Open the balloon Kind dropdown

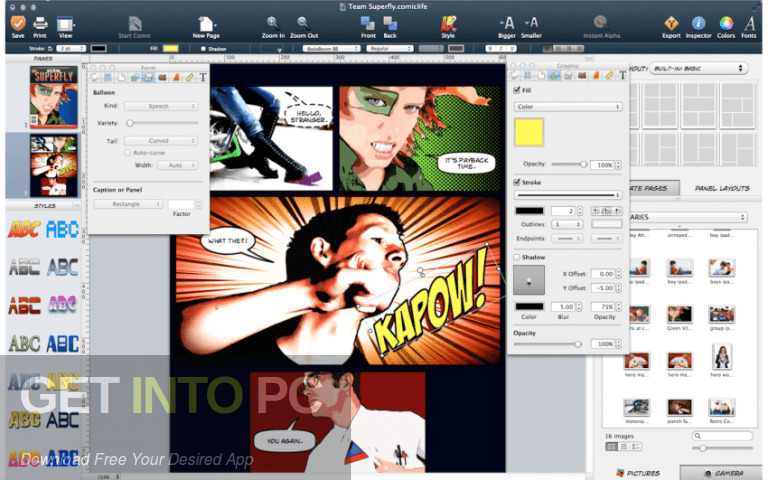click(161, 106)
